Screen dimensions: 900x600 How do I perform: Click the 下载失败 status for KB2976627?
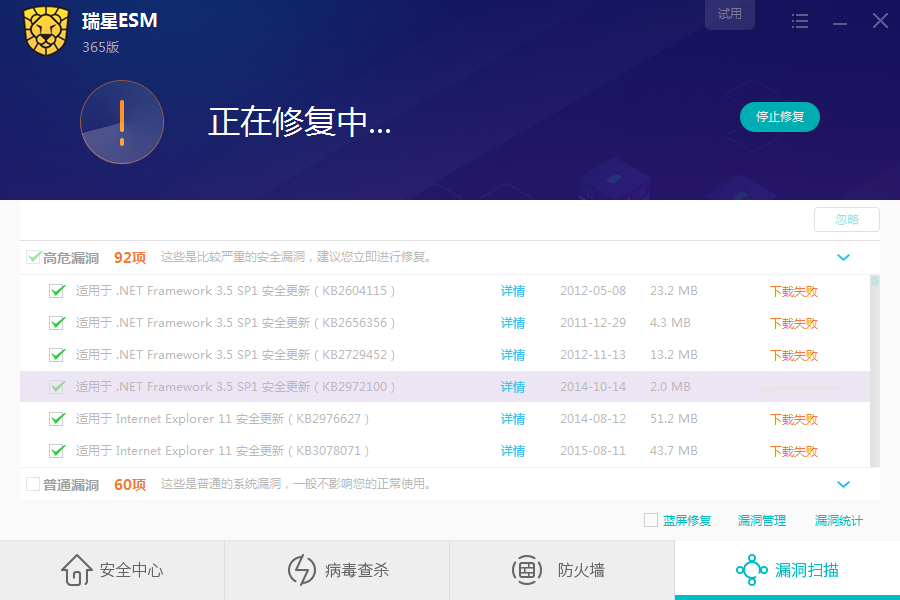pyautogui.click(x=794, y=419)
